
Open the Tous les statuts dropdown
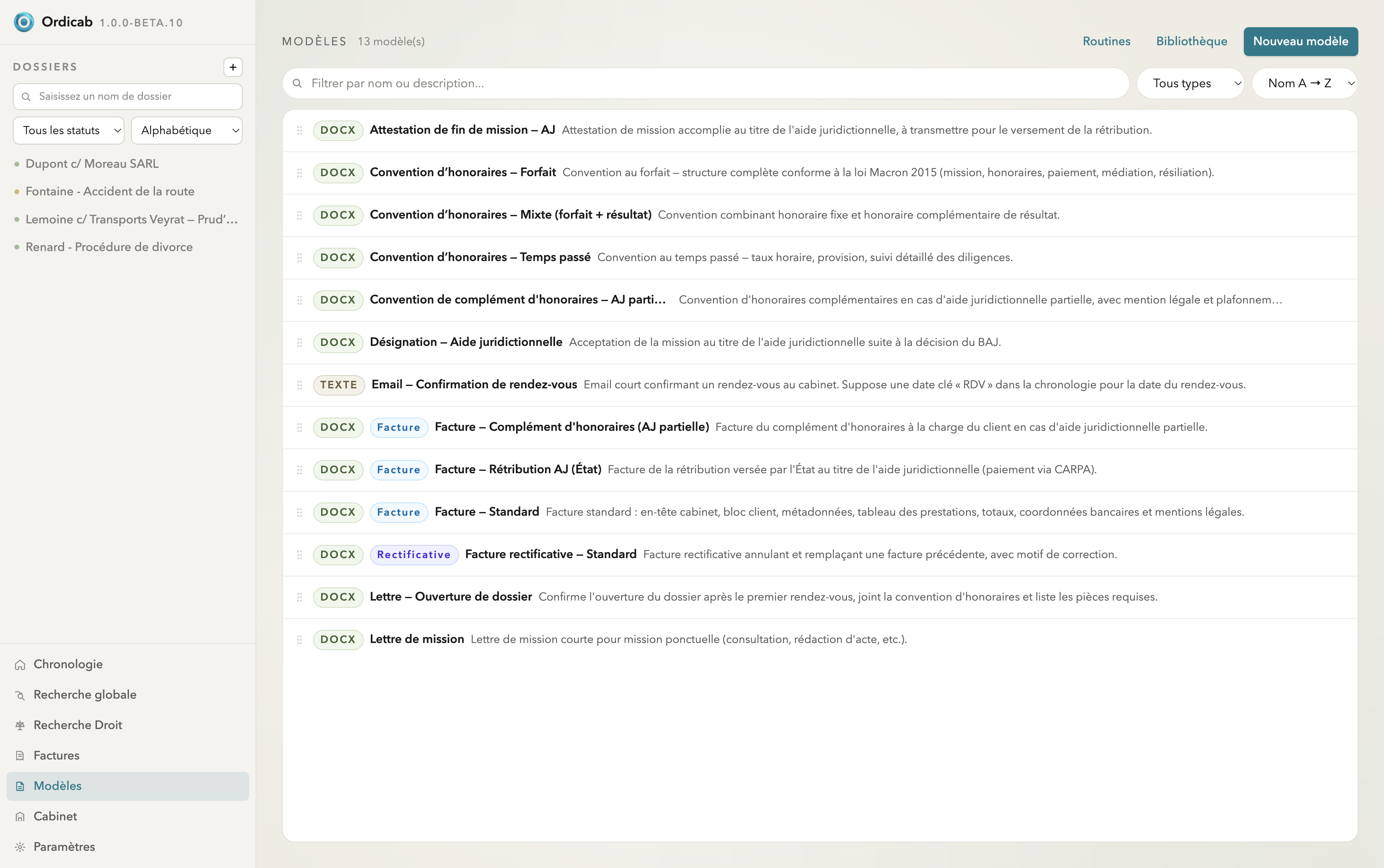coord(68,130)
